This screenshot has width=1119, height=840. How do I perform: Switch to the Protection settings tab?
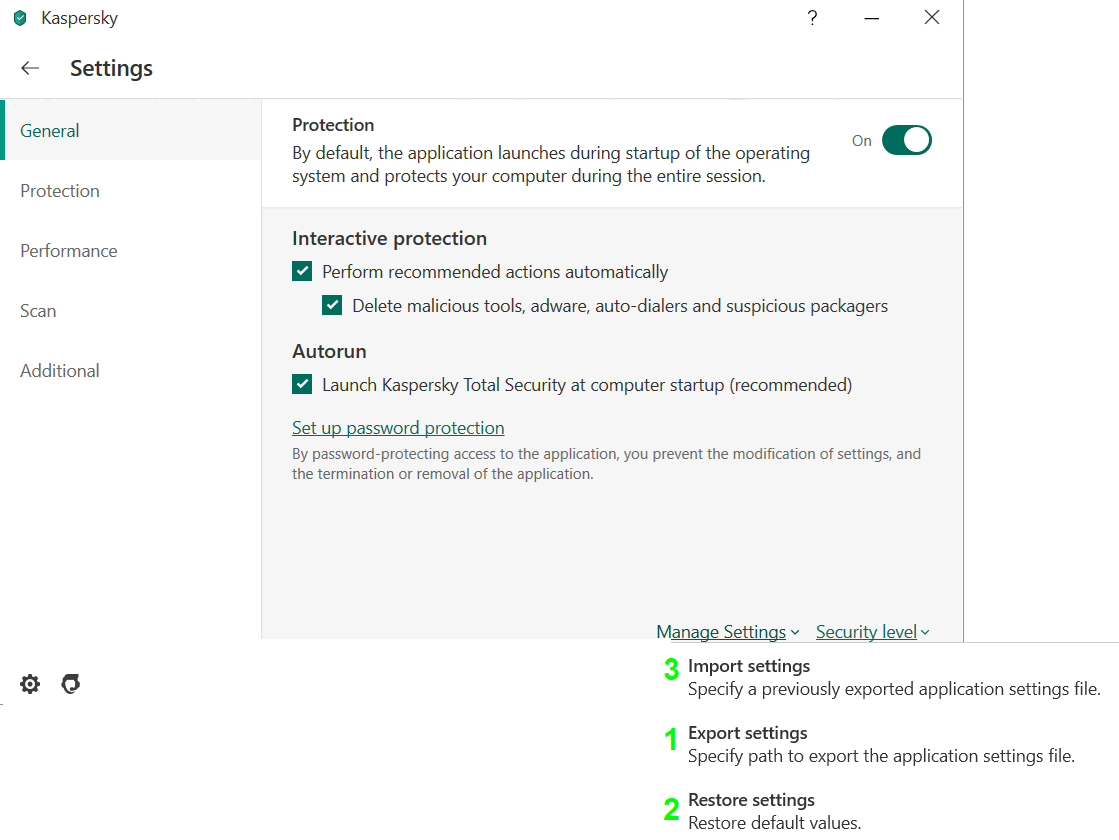60,191
